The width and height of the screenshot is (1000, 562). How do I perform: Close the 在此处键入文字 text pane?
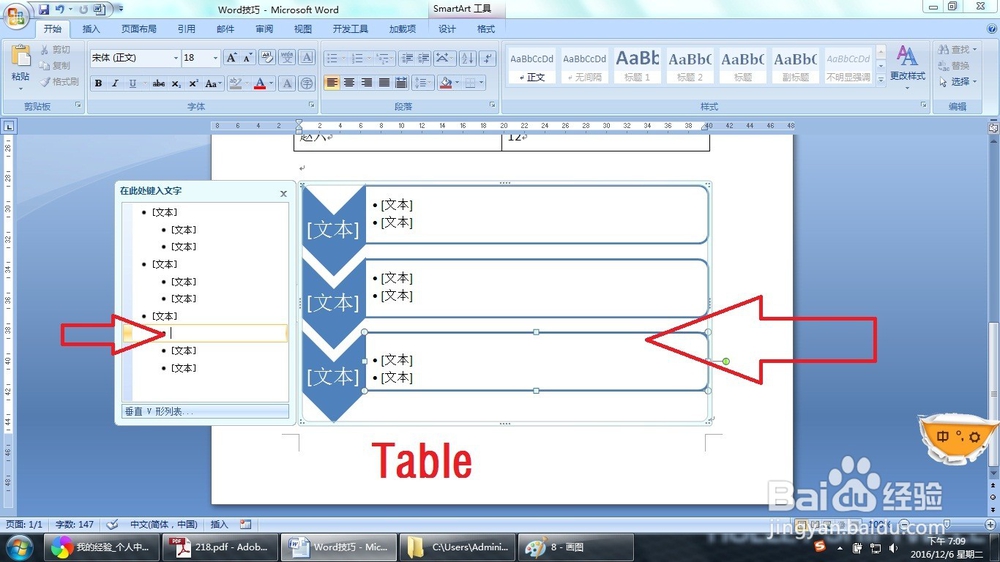(284, 193)
